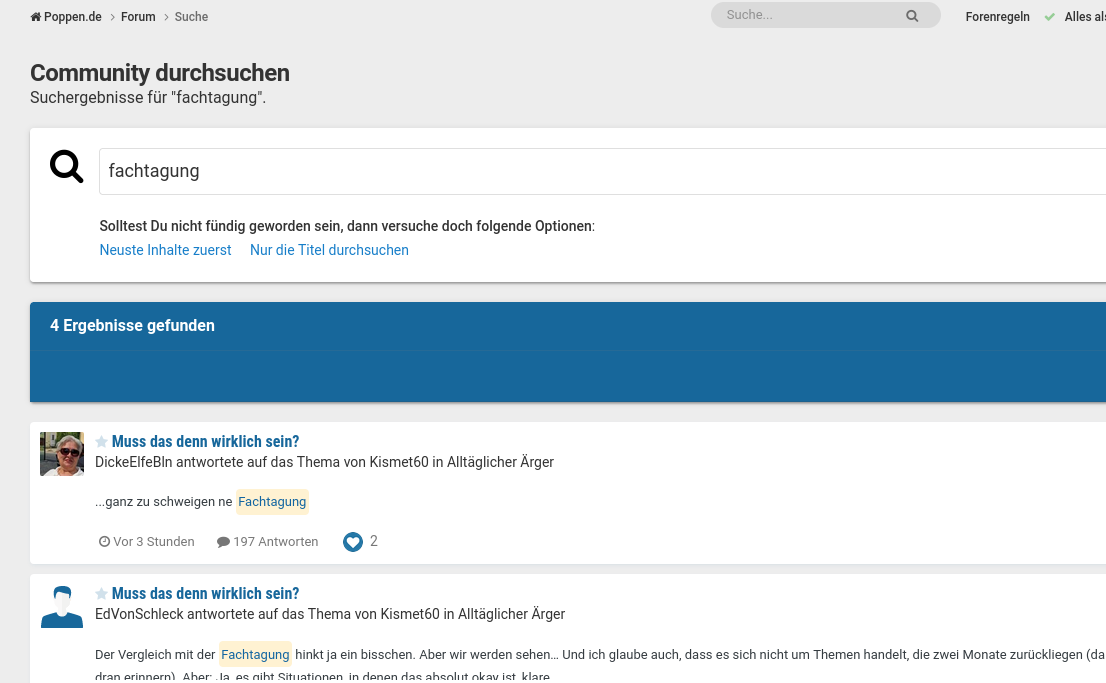This screenshot has height=683, width=1106.
Task: Click the clock icon near Vor 3 Stunden
Action: (104, 542)
